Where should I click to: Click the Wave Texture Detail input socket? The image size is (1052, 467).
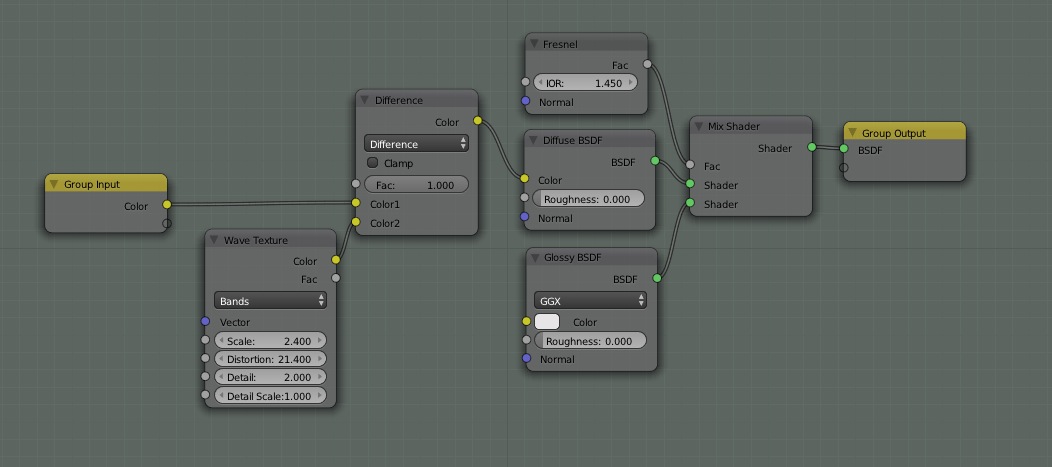(205, 376)
